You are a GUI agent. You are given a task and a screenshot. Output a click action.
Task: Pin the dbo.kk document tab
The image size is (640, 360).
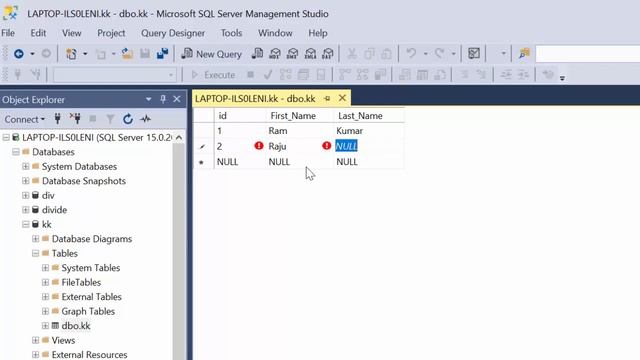point(327,98)
